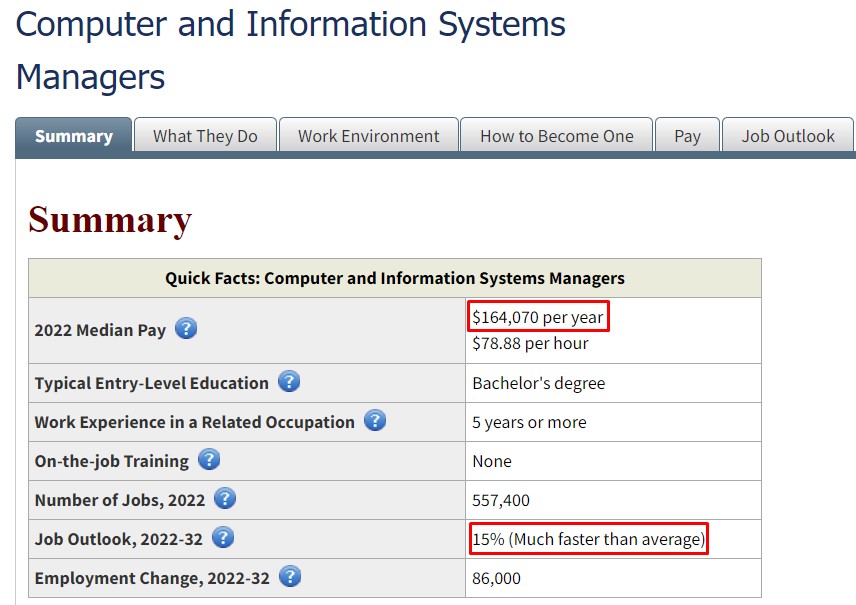The height and width of the screenshot is (605, 856).
Task: Click the Number of Jobs, 2022 label
Action: coord(120,500)
